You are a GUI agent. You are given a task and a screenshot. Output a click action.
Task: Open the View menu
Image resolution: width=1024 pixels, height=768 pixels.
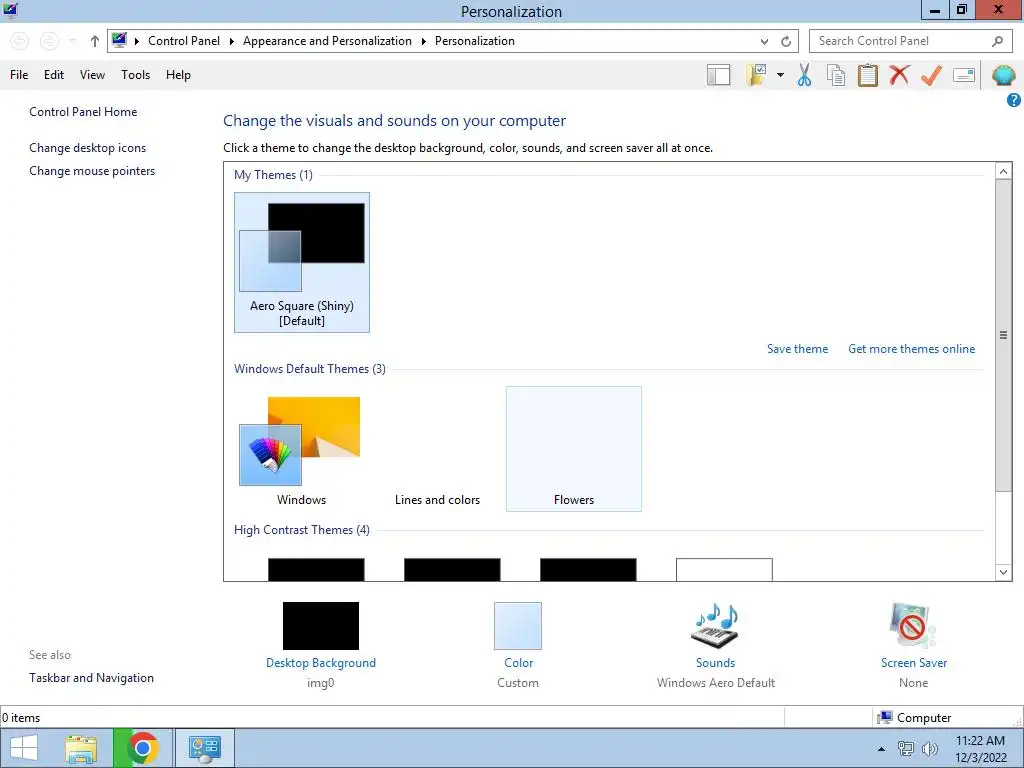click(x=92, y=75)
